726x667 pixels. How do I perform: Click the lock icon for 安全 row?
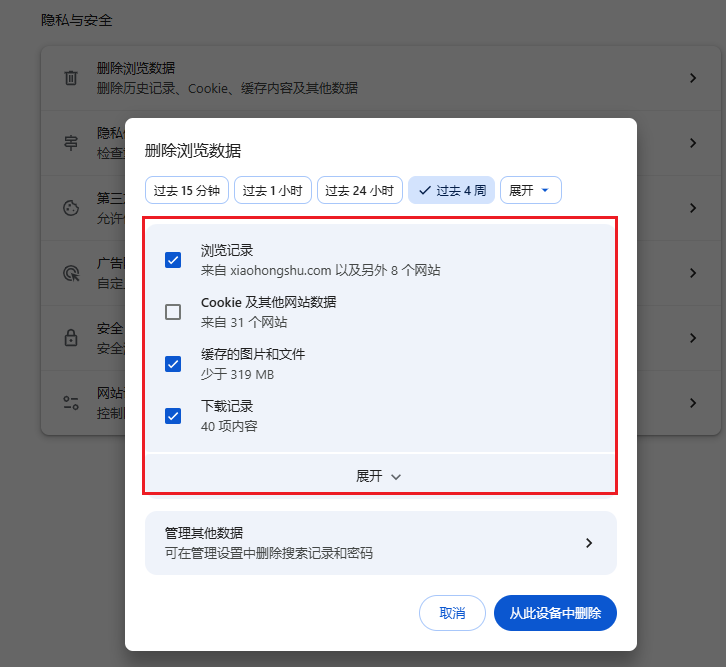71,337
